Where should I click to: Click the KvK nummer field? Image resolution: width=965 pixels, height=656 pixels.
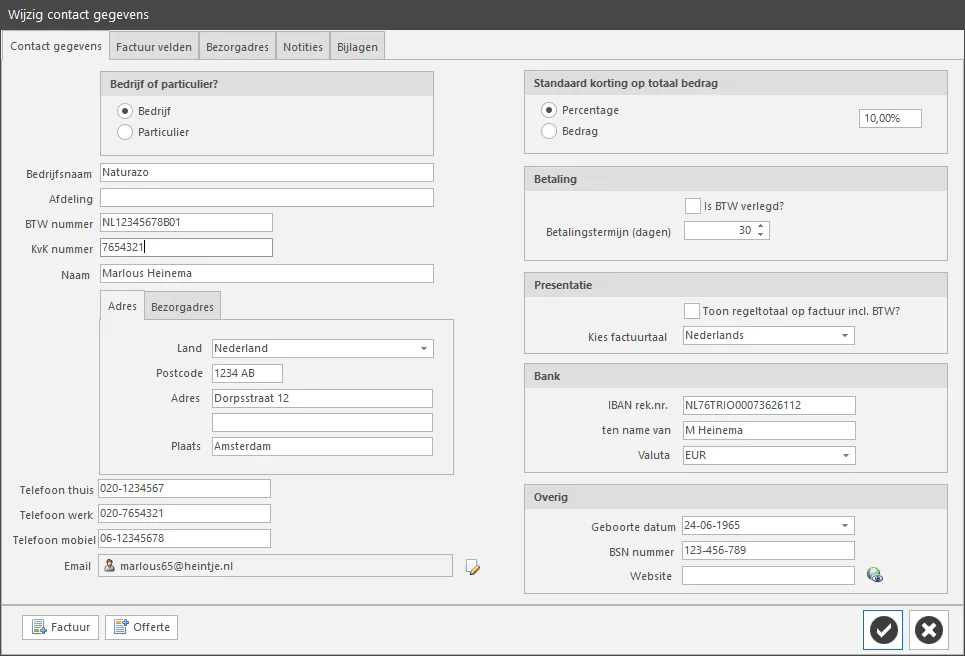(x=186, y=247)
